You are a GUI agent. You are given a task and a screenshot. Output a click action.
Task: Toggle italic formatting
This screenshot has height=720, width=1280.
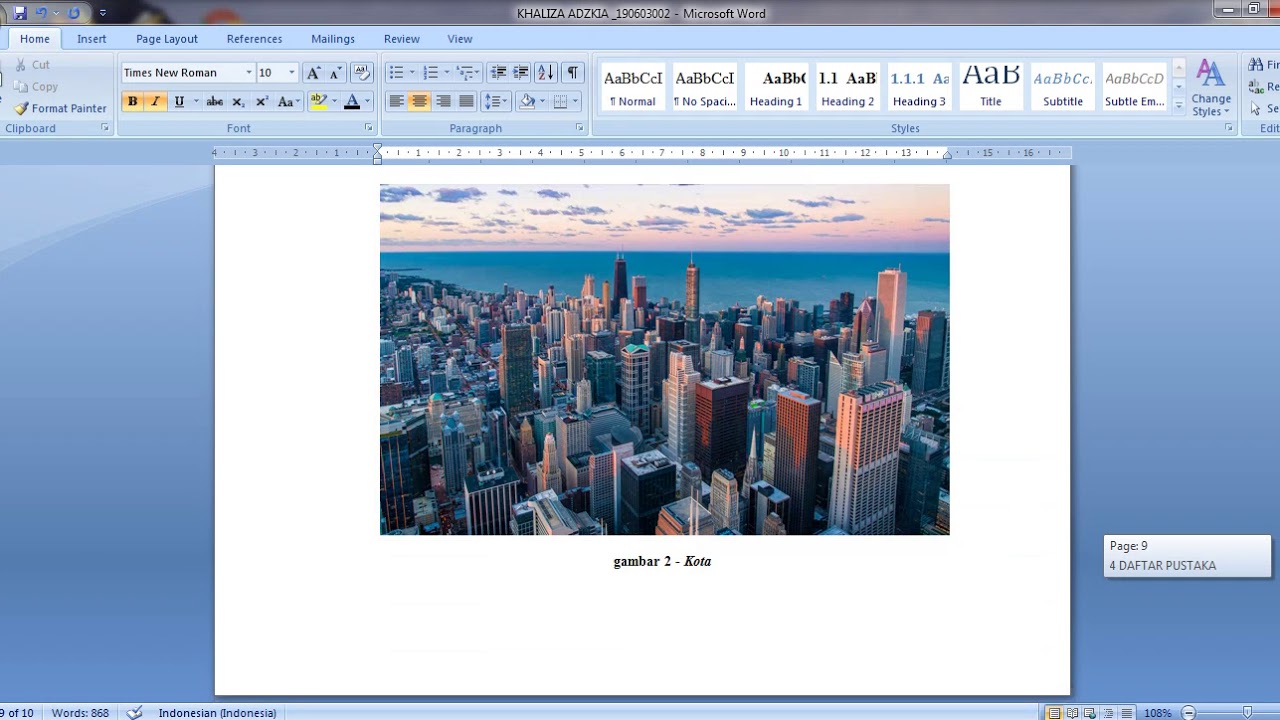[x=155, y=102]
